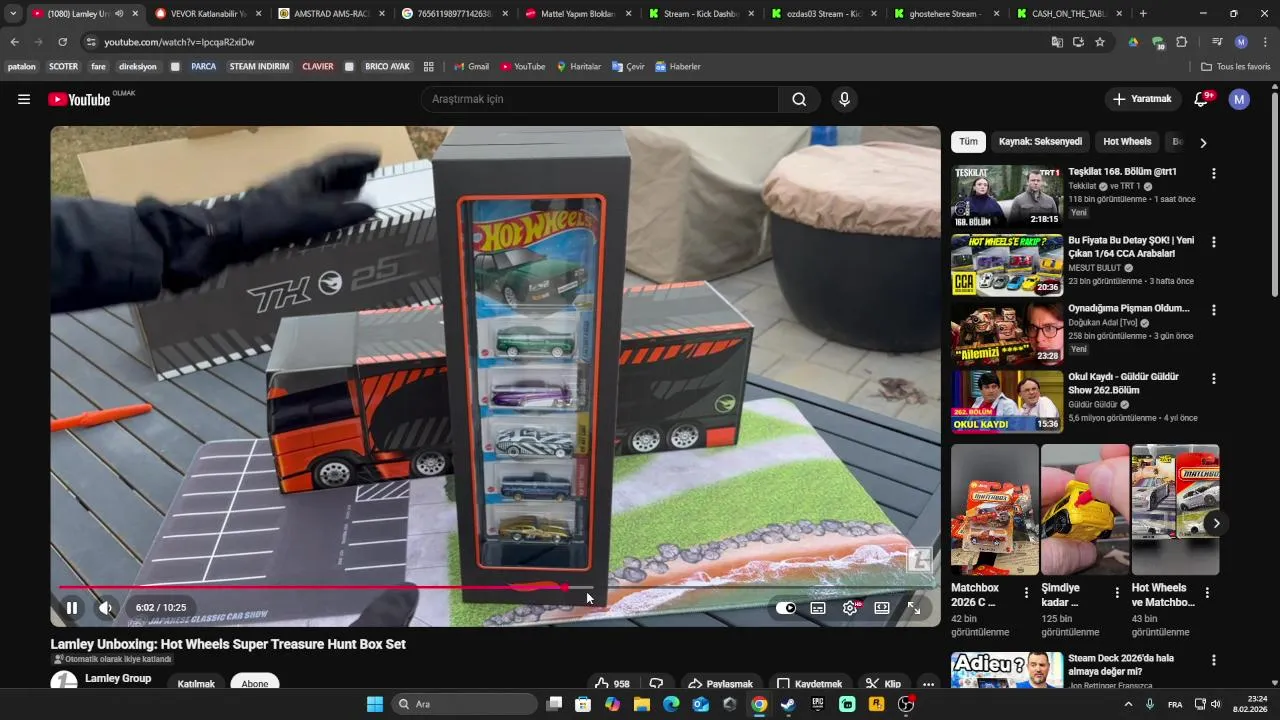Open options for Şimdiye kadar short

(x=1117, y=592)
